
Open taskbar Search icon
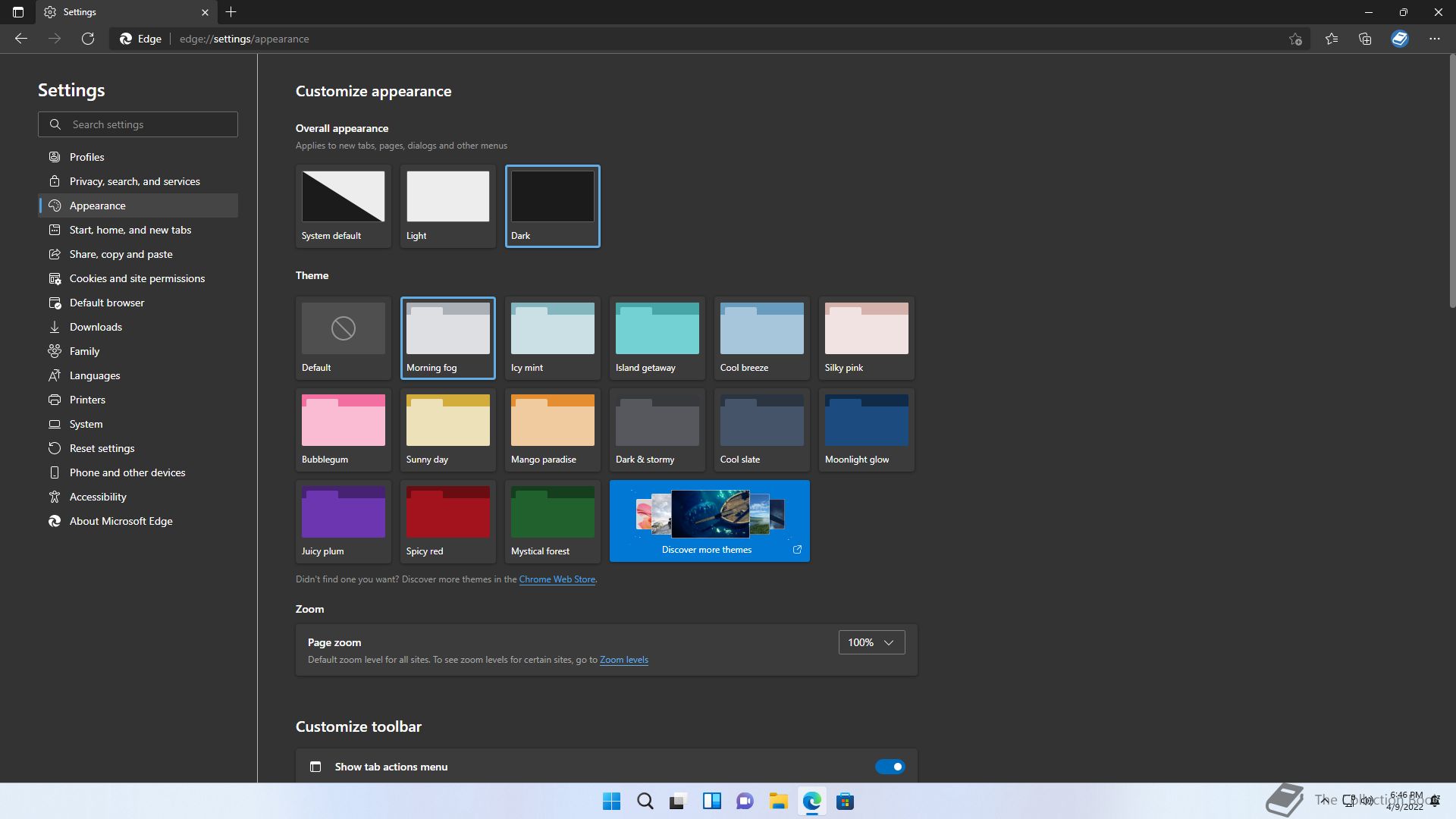645,801
